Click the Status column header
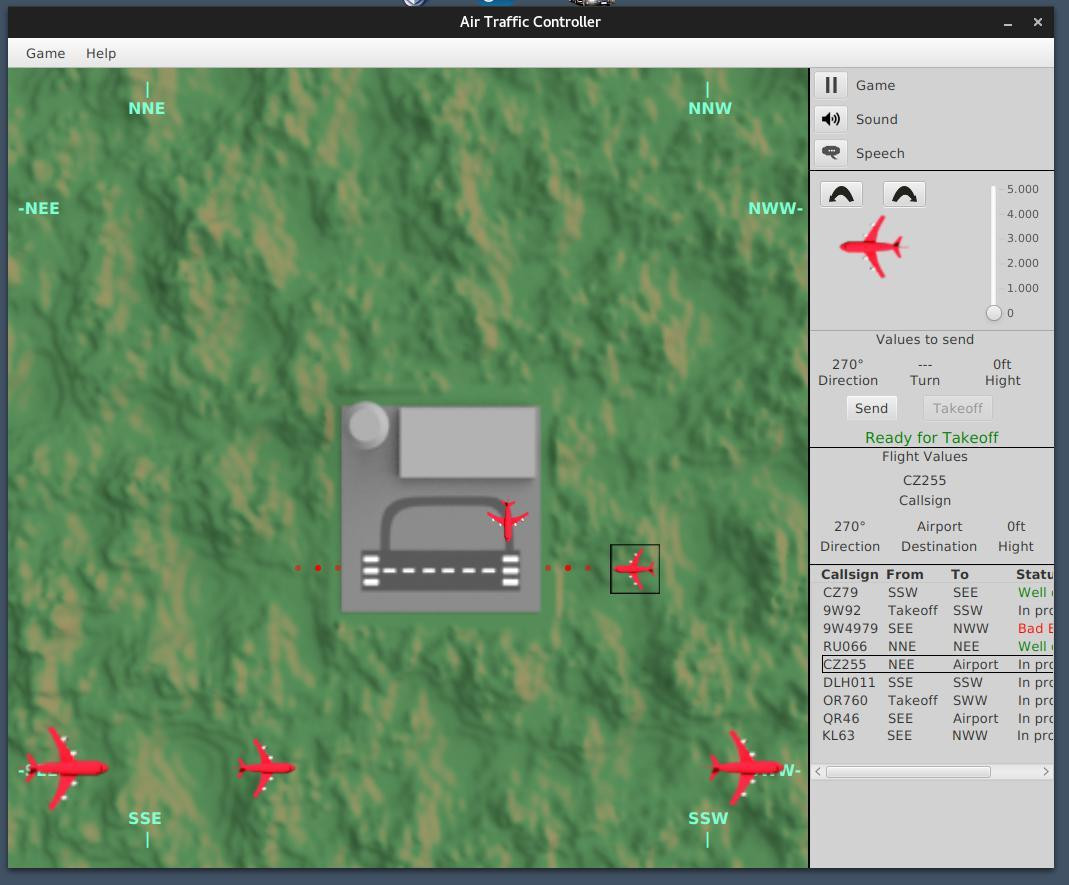This screenshot has height=885, width=1069. point(1034,574)
